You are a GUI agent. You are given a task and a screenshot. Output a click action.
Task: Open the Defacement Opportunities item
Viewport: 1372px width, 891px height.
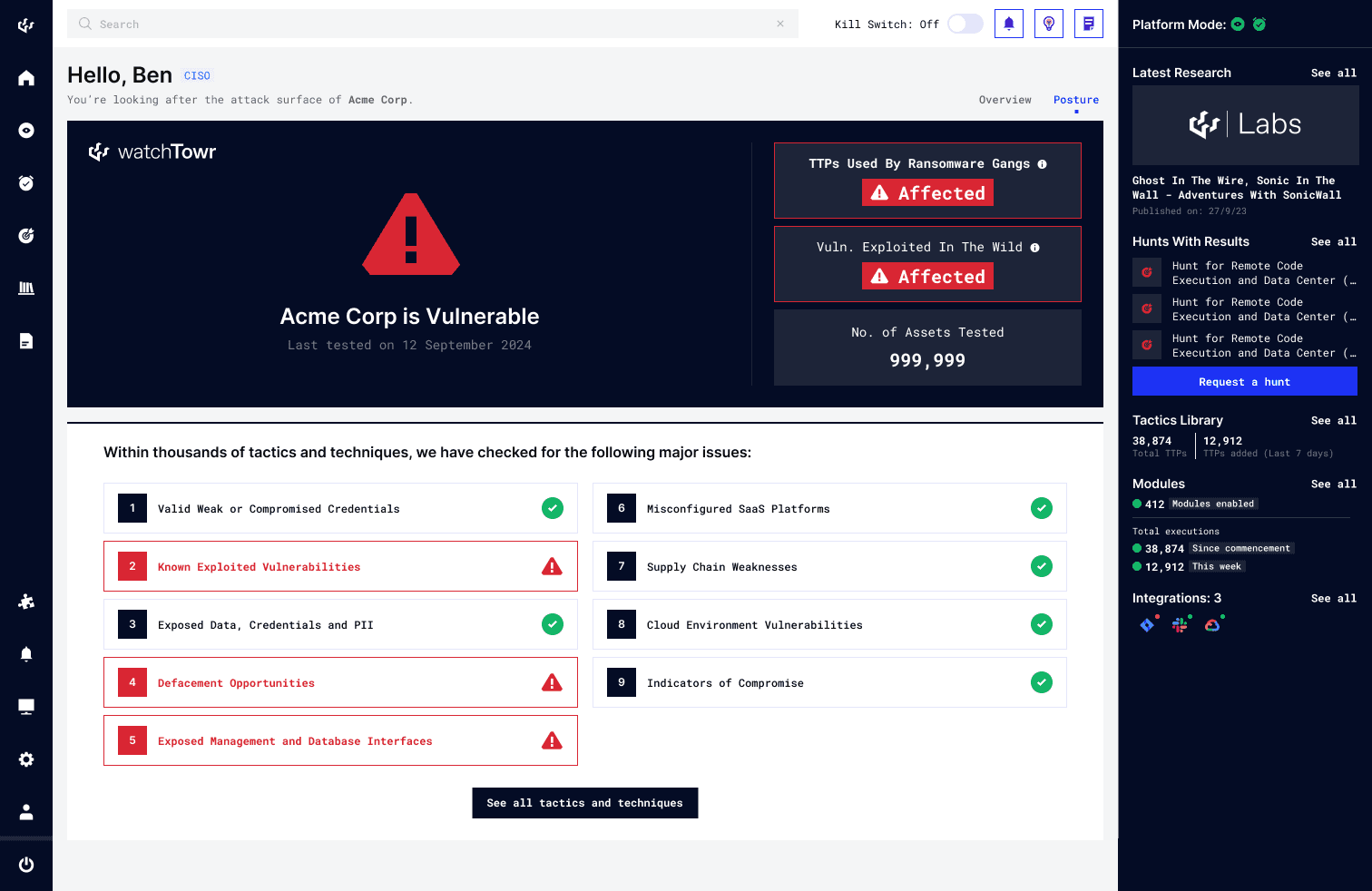tap(340, 682)
